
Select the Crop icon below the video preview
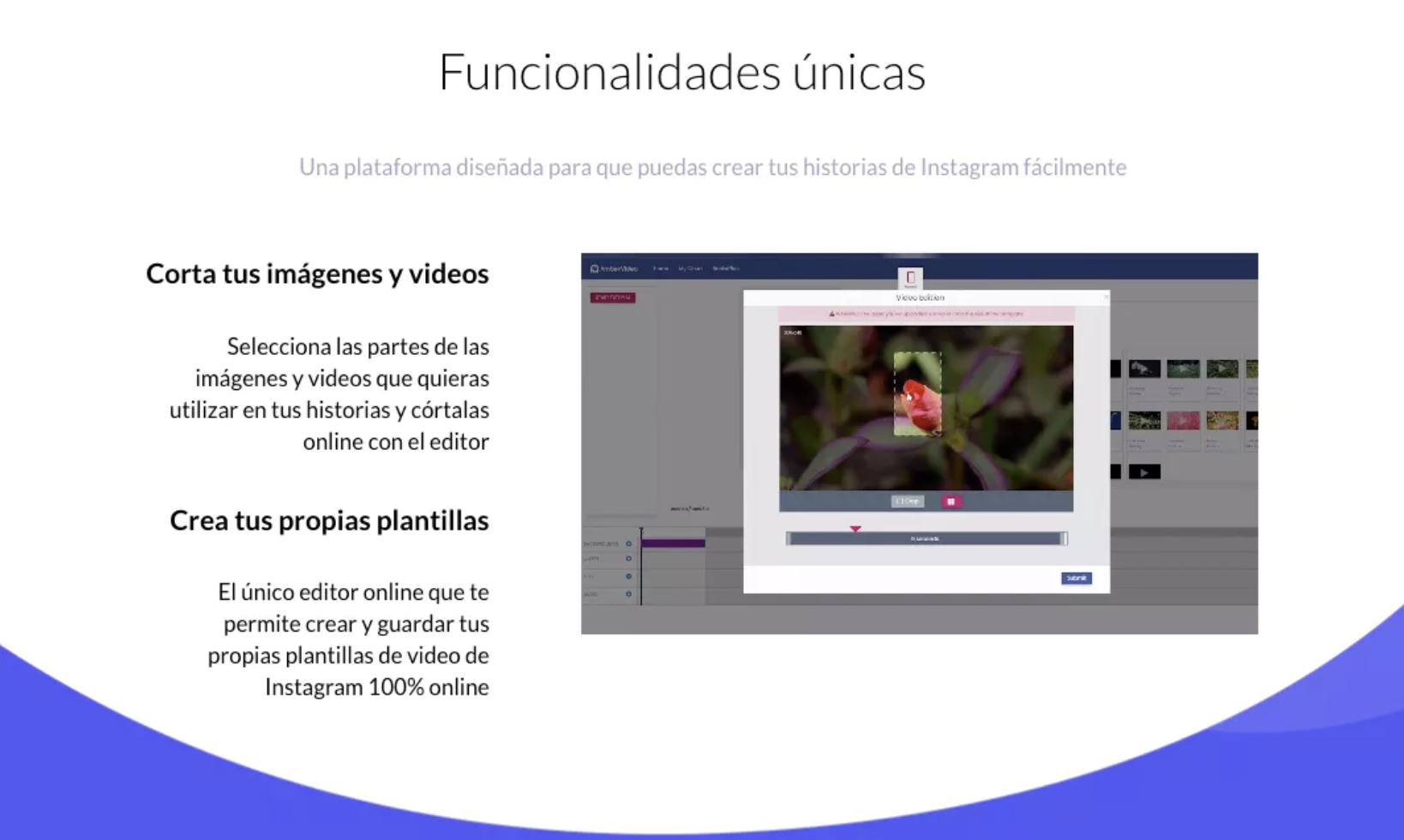coord(908,501)
